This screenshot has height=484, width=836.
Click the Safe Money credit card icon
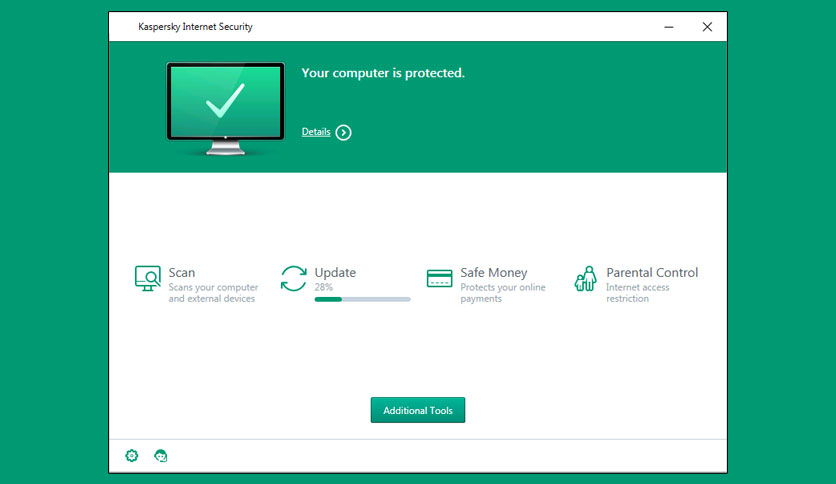439,278
